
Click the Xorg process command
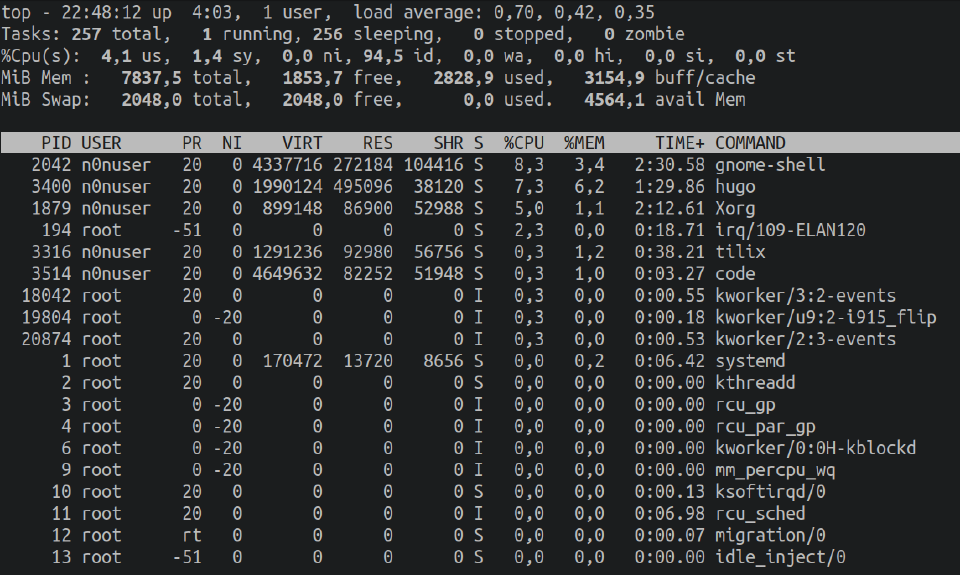tap(735, 209)
